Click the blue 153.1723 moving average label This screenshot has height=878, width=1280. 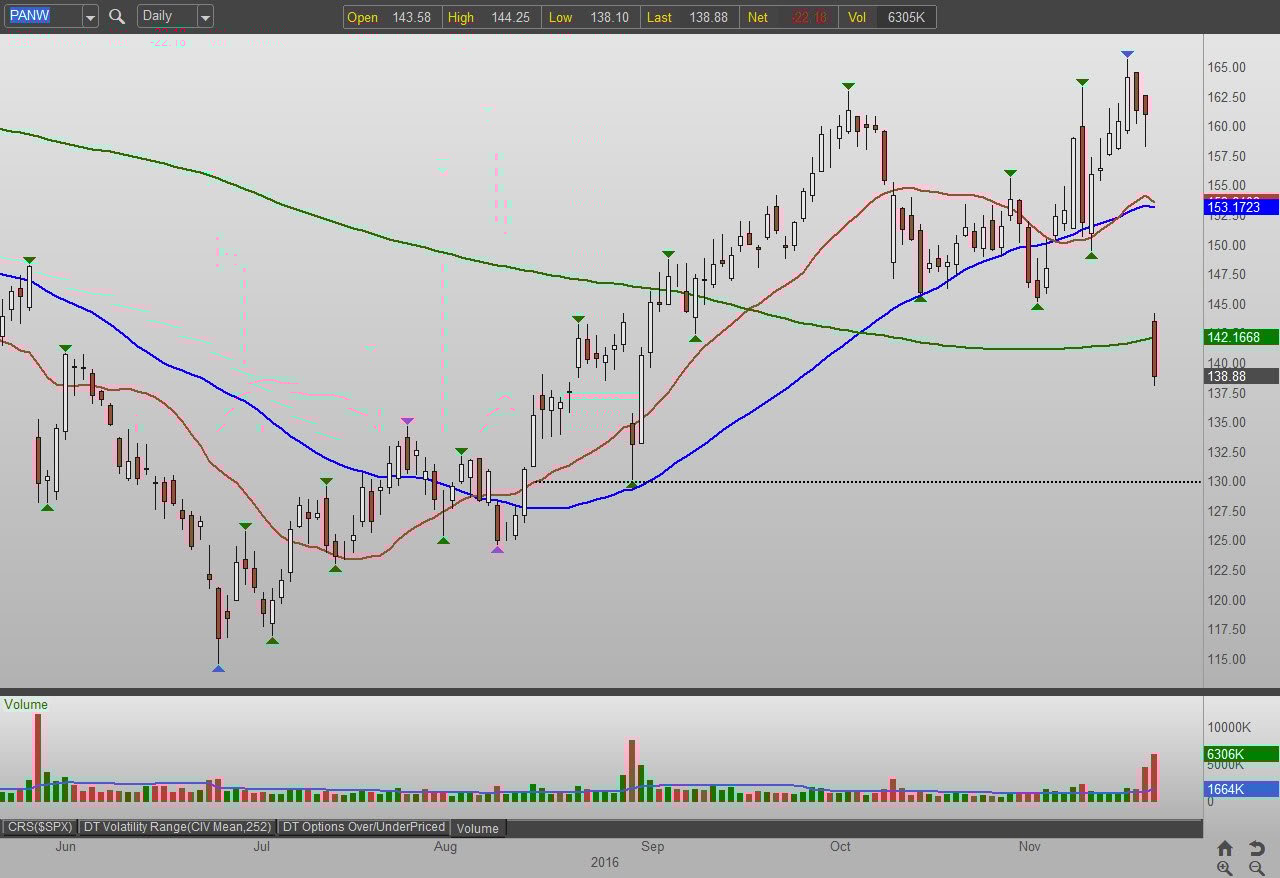pyautogui.click(x=1241, y=207)
